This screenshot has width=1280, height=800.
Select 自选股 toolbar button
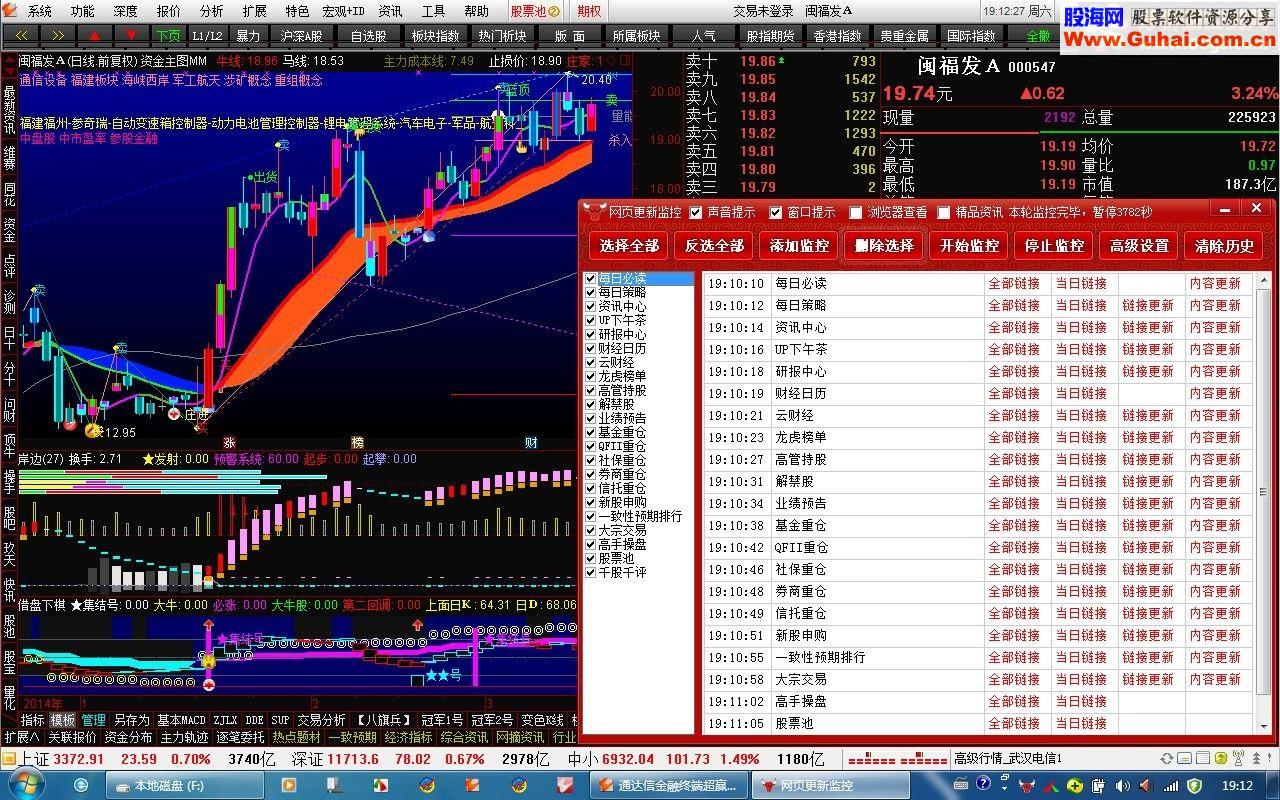[x=368, y=35]
